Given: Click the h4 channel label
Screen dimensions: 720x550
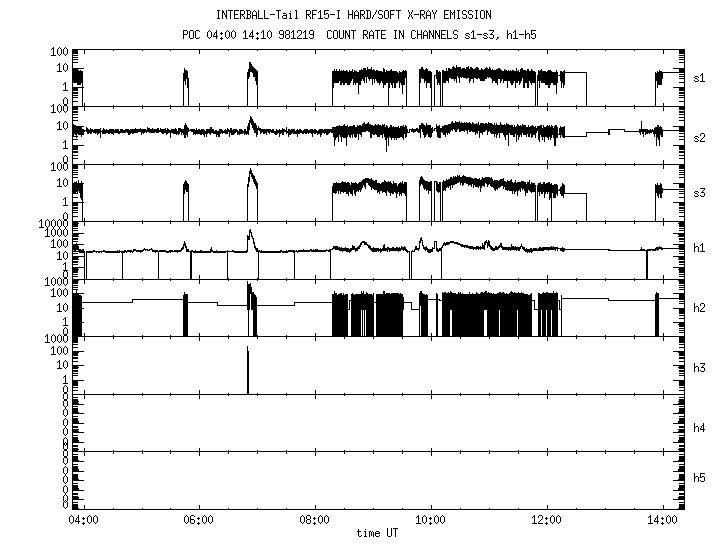Looking at the screenshot, I should (x=700, y=427).
